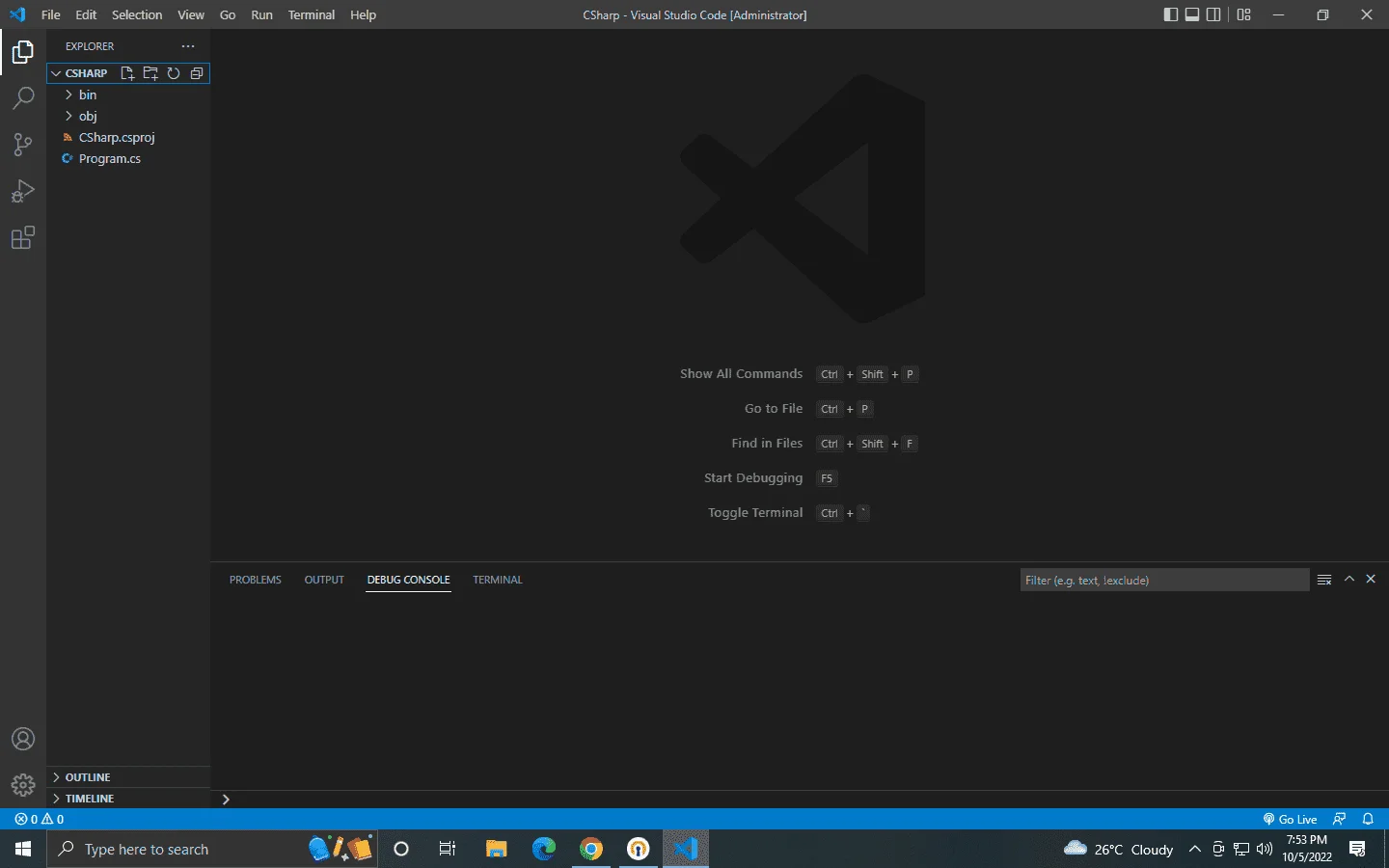Click the volume icon in system tray

tap(1265, 849)
